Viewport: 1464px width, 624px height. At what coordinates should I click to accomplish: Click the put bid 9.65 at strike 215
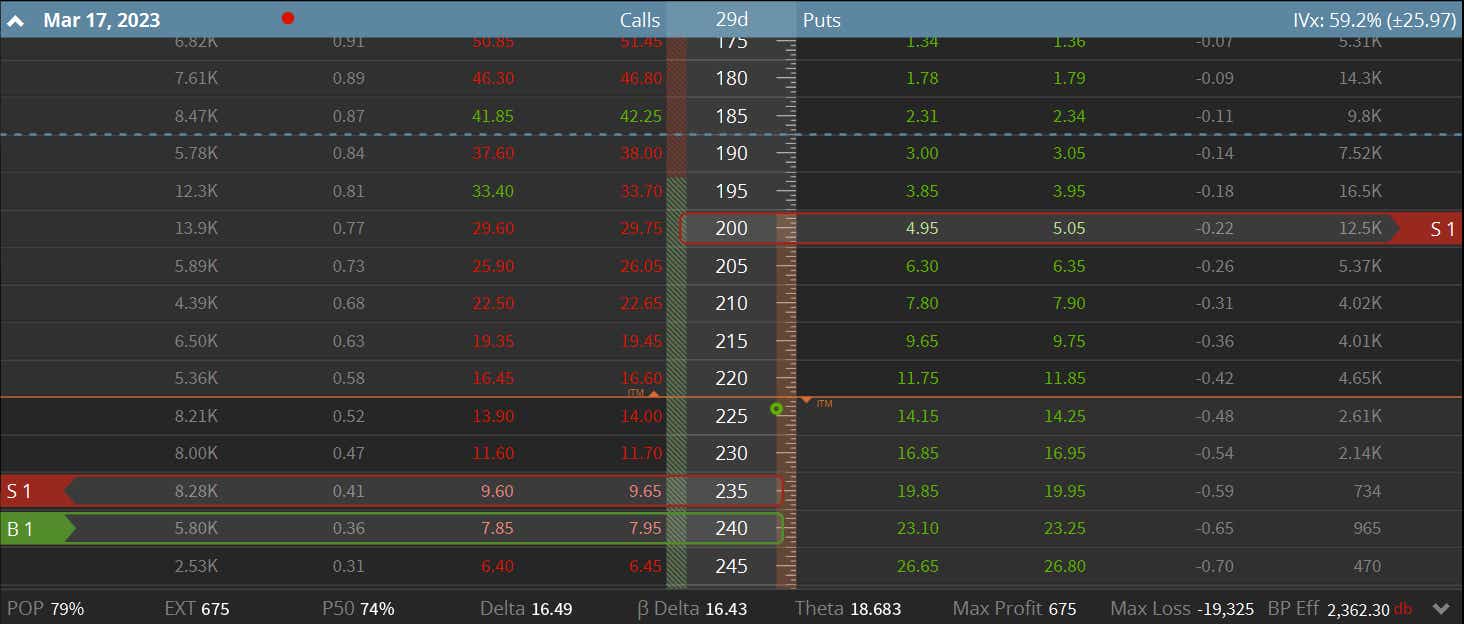point(922,341)
